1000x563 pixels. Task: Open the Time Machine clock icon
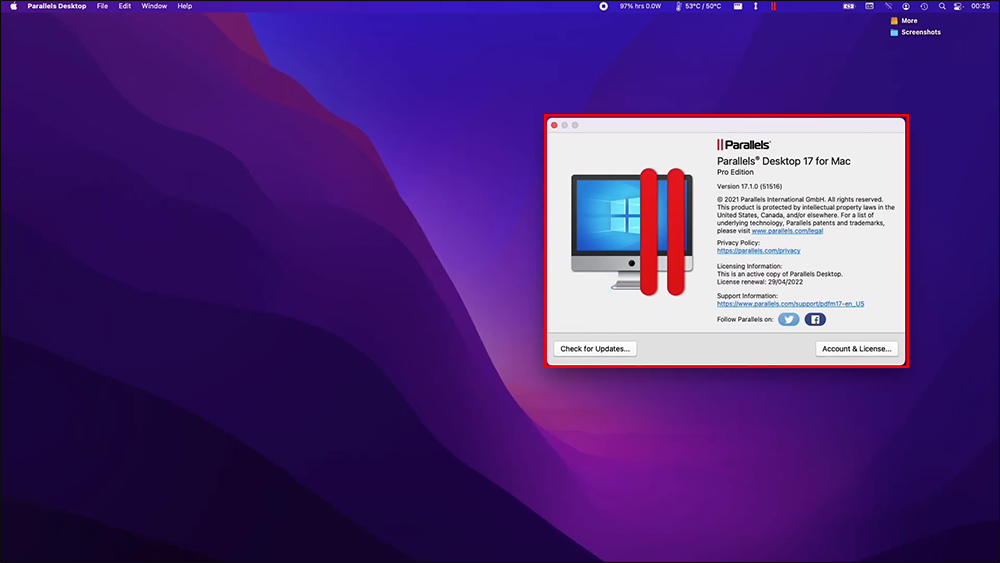pyautogui.click(x=924, y=6)
